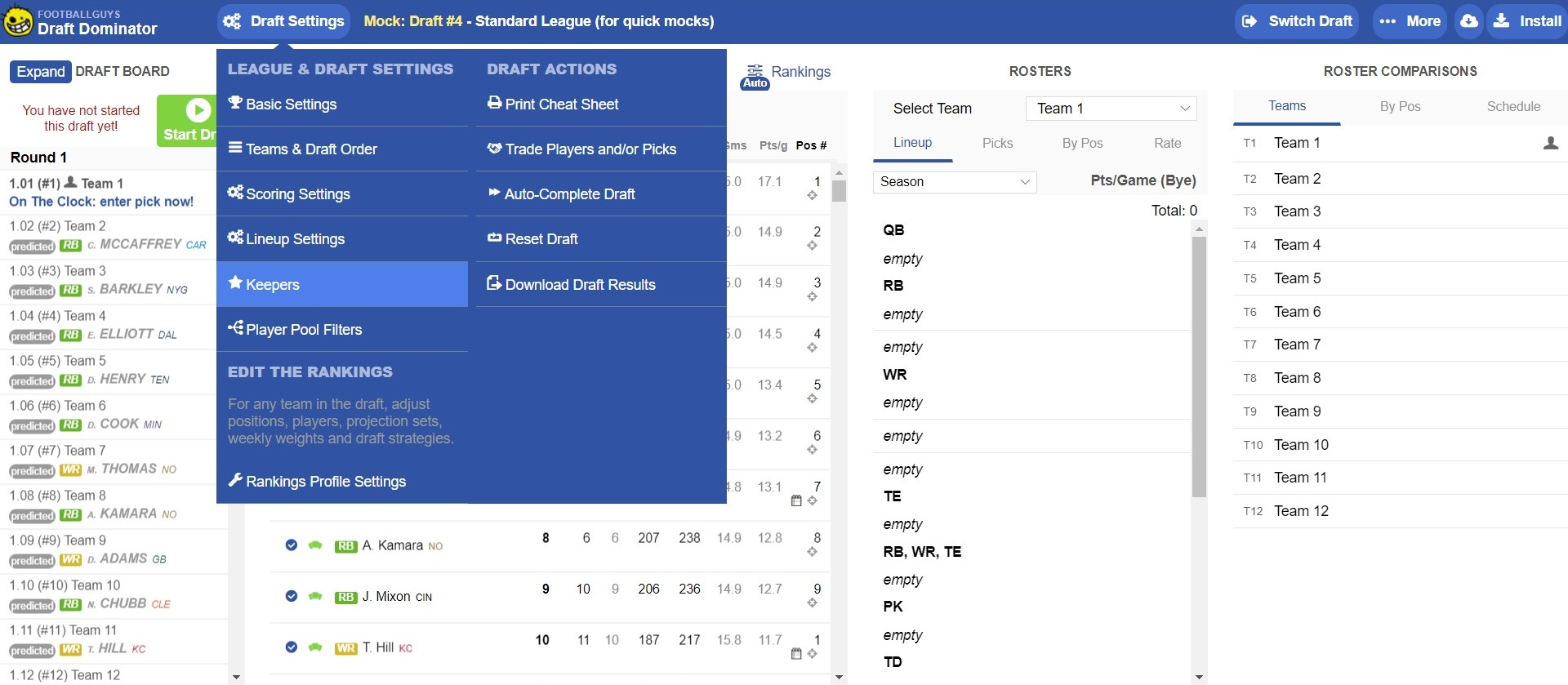Switch to the By Pos roster comparison tab
The height and width of the screenshot is (685, 1568).
pos(1400,107)
